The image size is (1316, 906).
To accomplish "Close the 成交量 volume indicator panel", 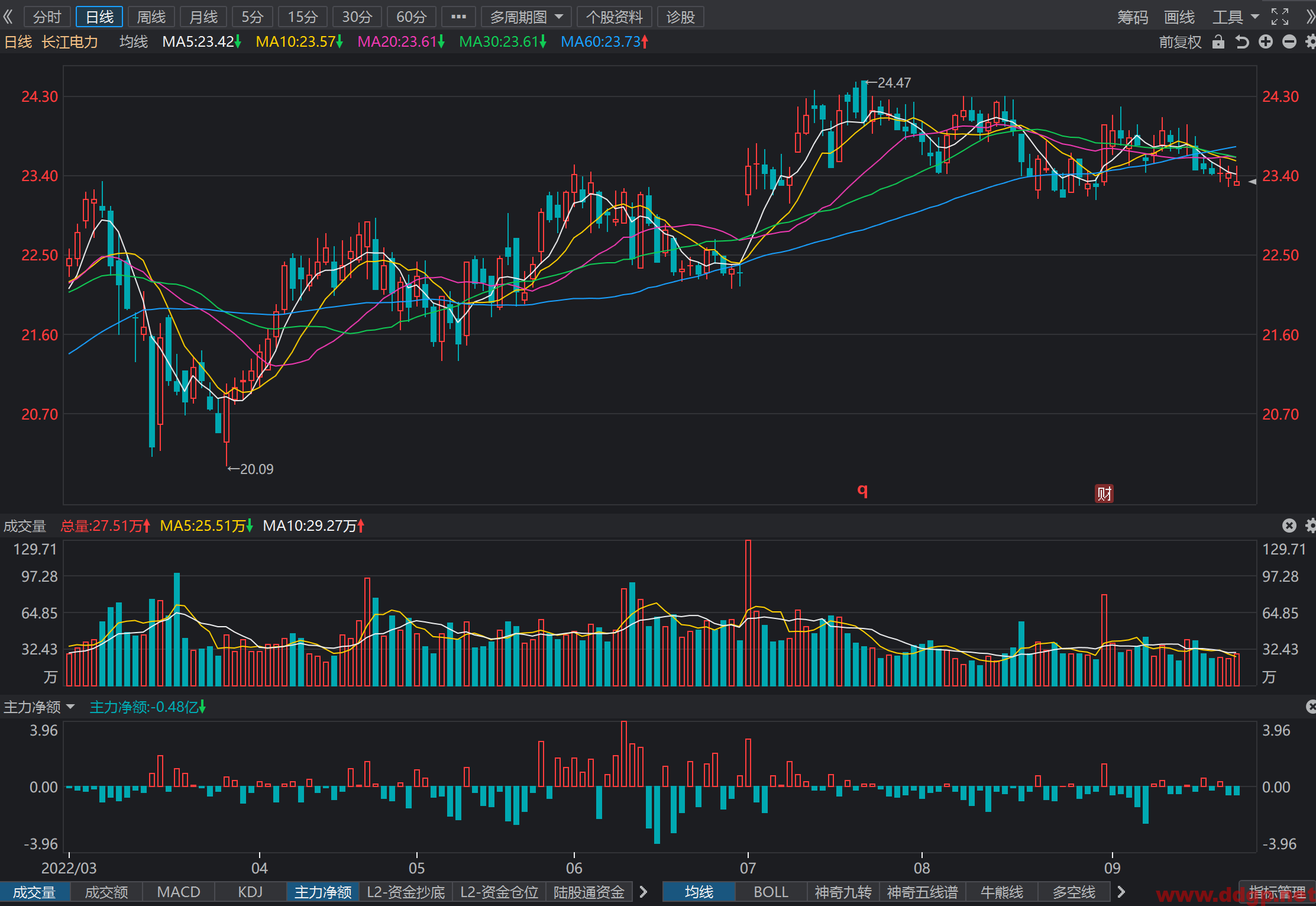I will tap(1289, 525).
